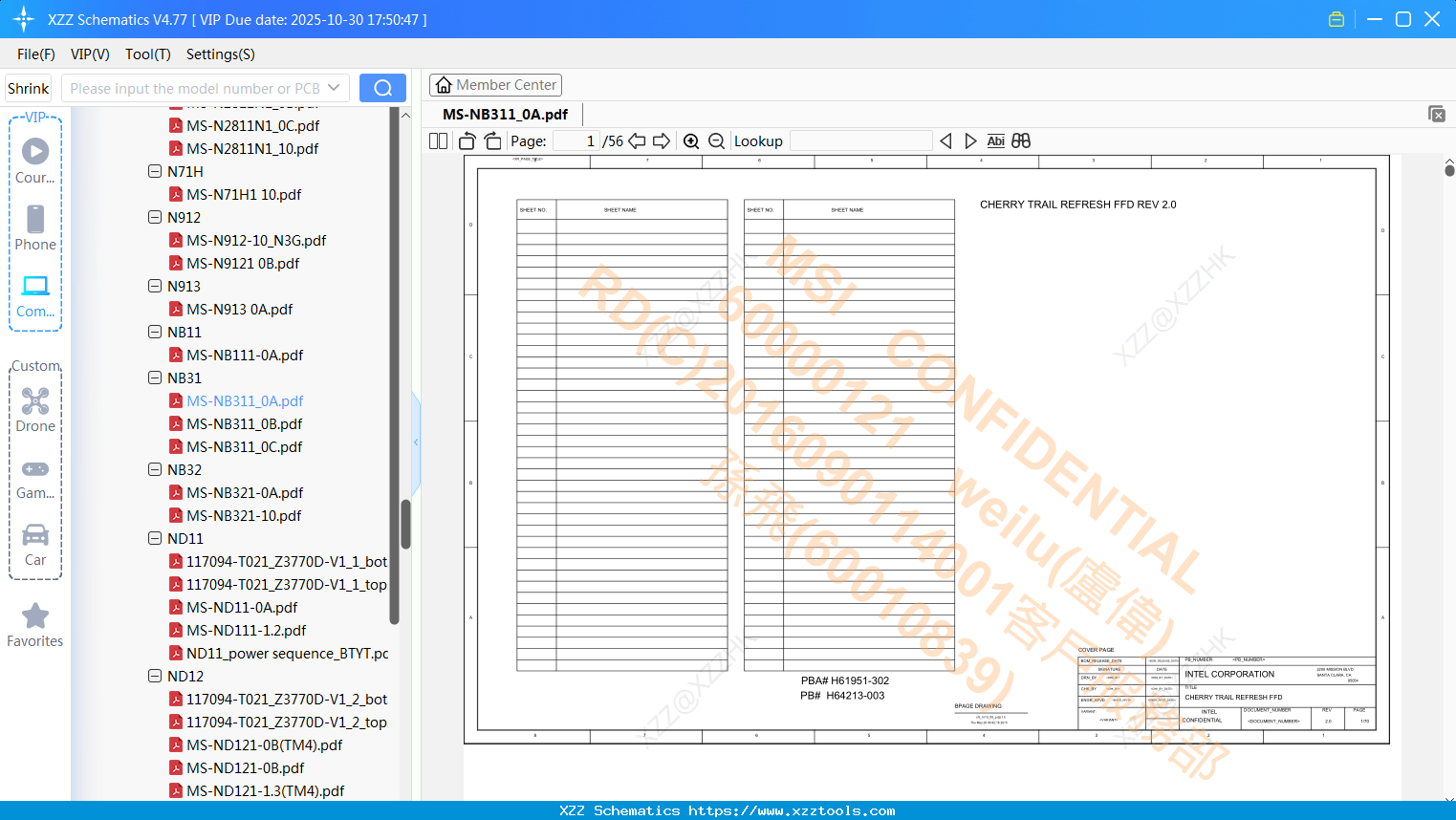Open the binoculars advanced search icon
This screenshot has width=1456, height=820.
1020,140
